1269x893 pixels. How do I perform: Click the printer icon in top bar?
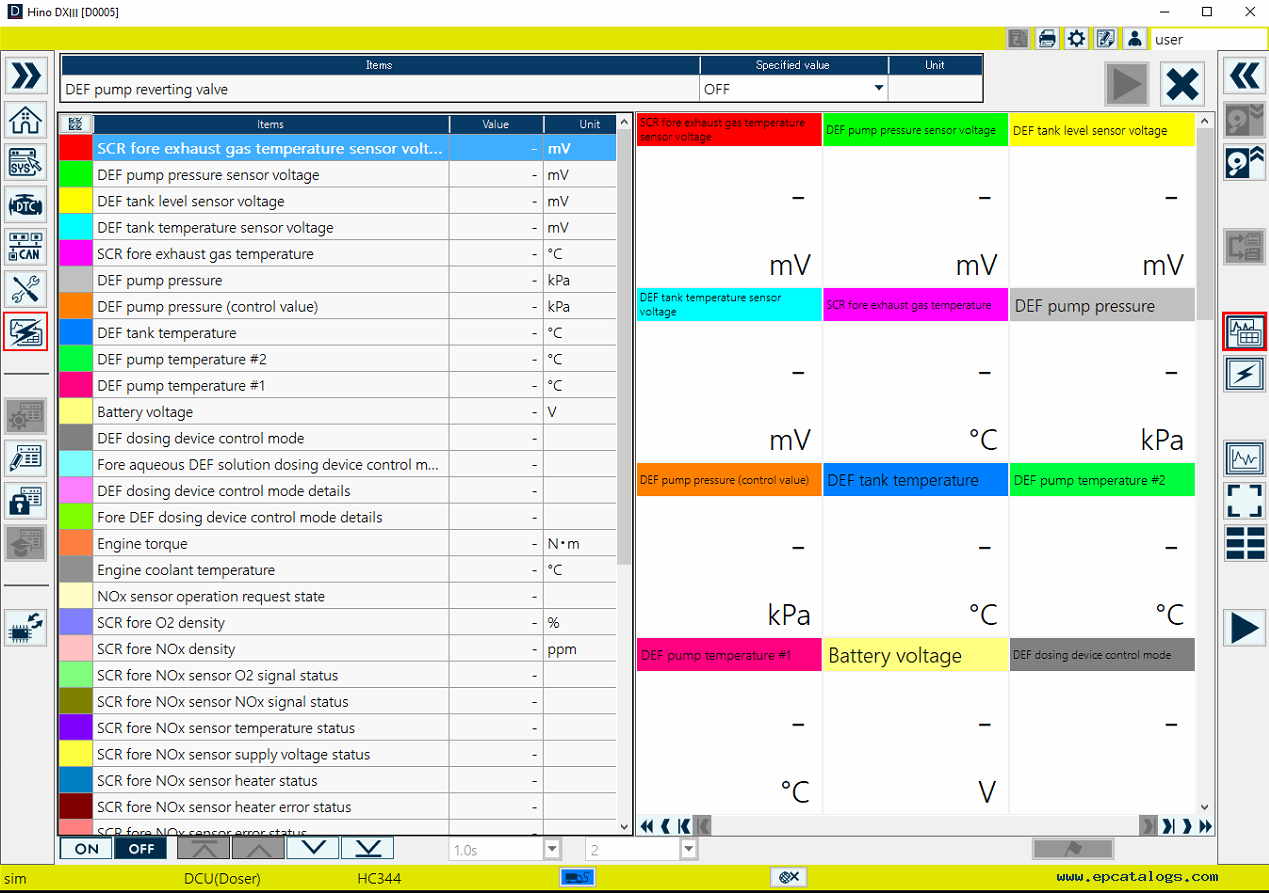(1046, 39)
